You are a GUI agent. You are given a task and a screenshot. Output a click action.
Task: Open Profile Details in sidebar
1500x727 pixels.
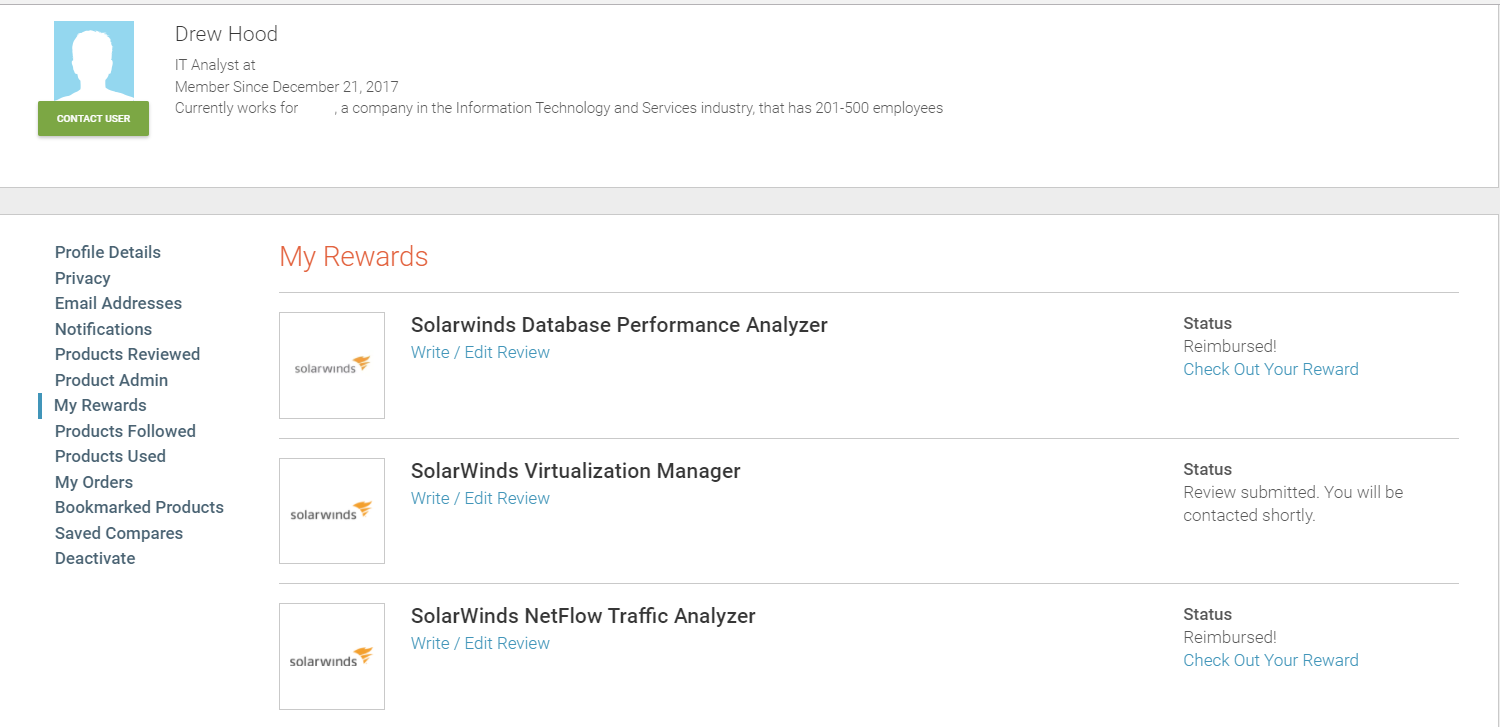(108, 252)
